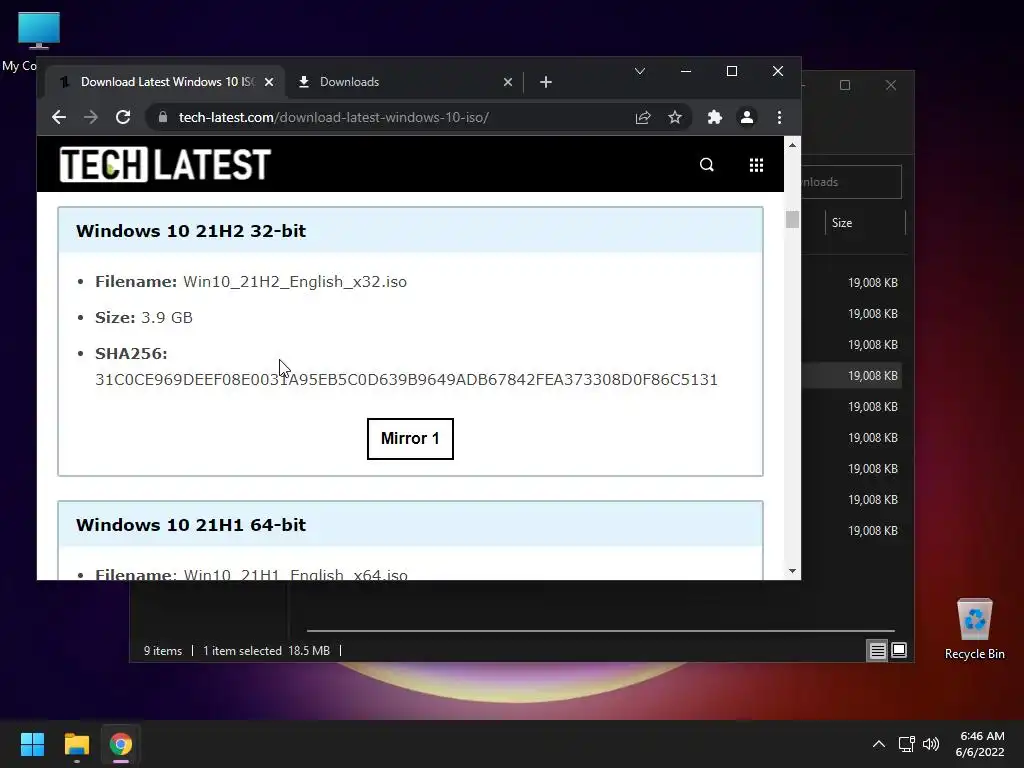Go back in Chrome
The image size is (1024, 768).
coord(59,118)
